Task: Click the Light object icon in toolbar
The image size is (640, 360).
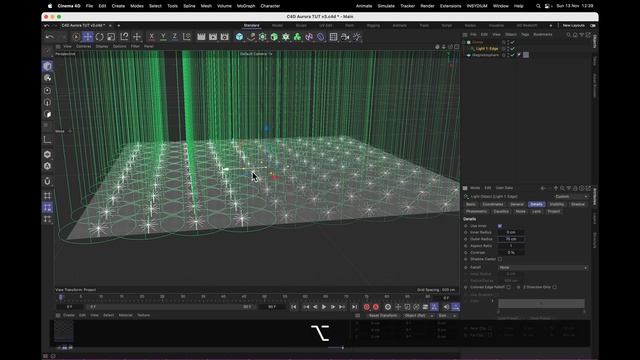Action: tap(357, 37)
